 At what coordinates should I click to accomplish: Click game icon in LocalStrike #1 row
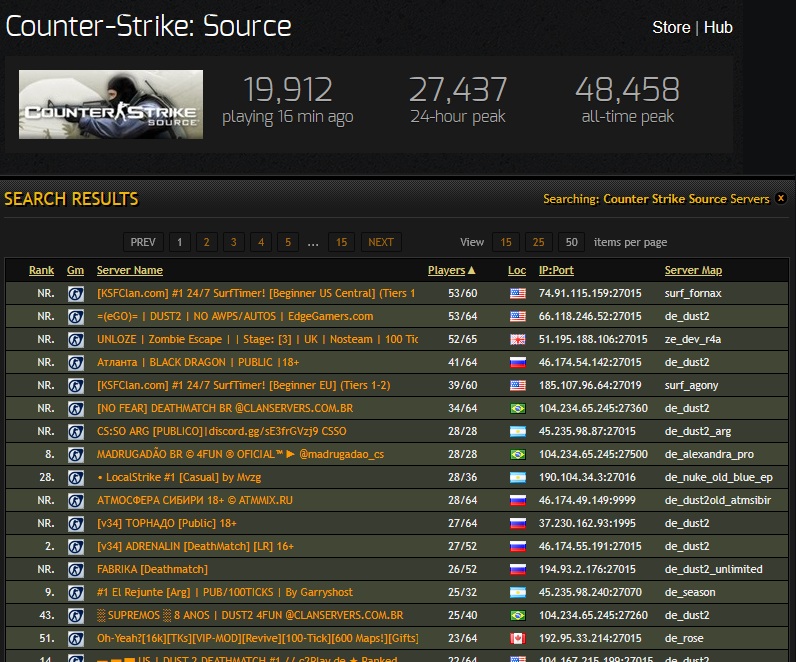[76, 478]
